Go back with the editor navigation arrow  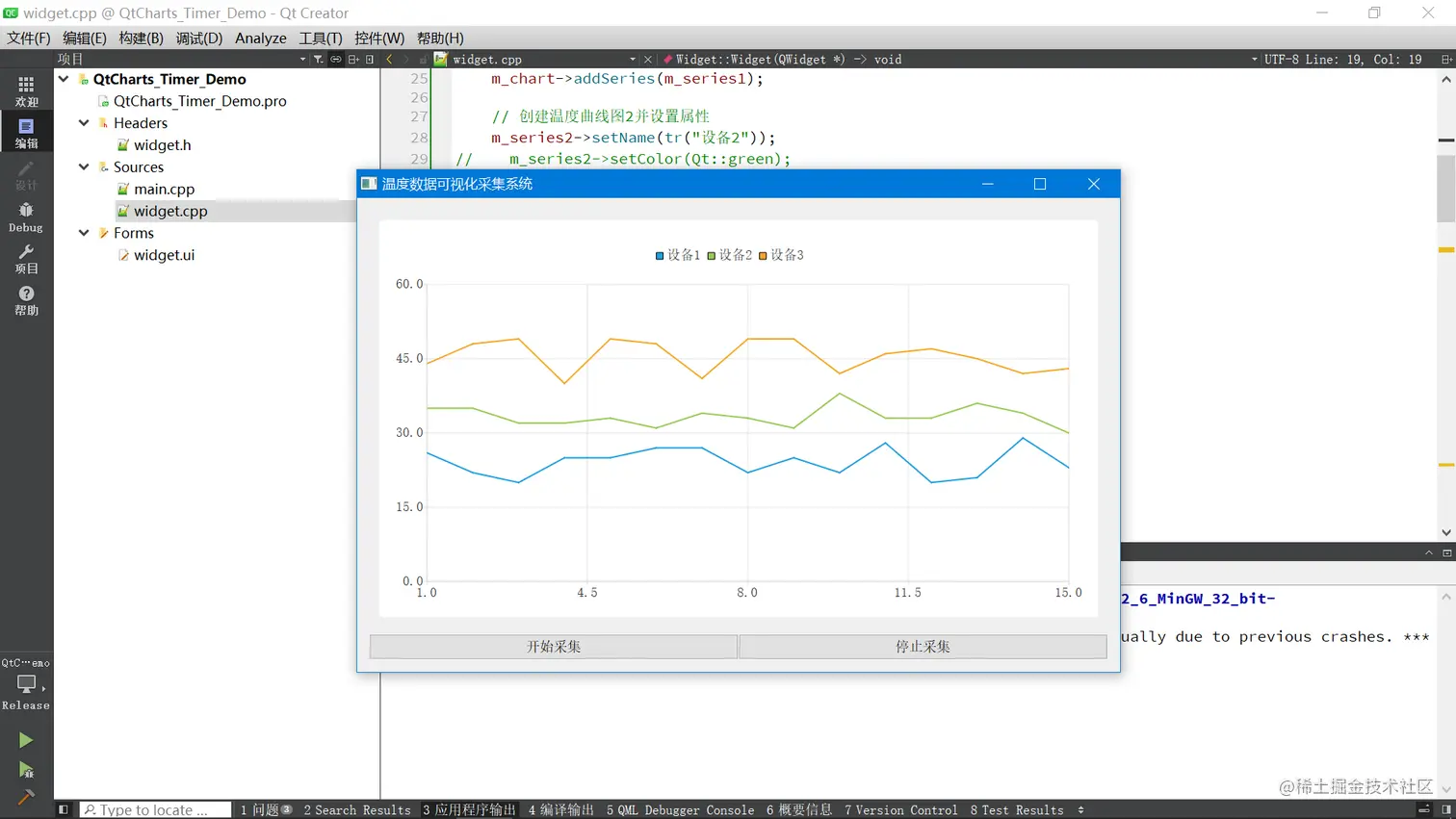pyautogui.click(x=389, y=59)
